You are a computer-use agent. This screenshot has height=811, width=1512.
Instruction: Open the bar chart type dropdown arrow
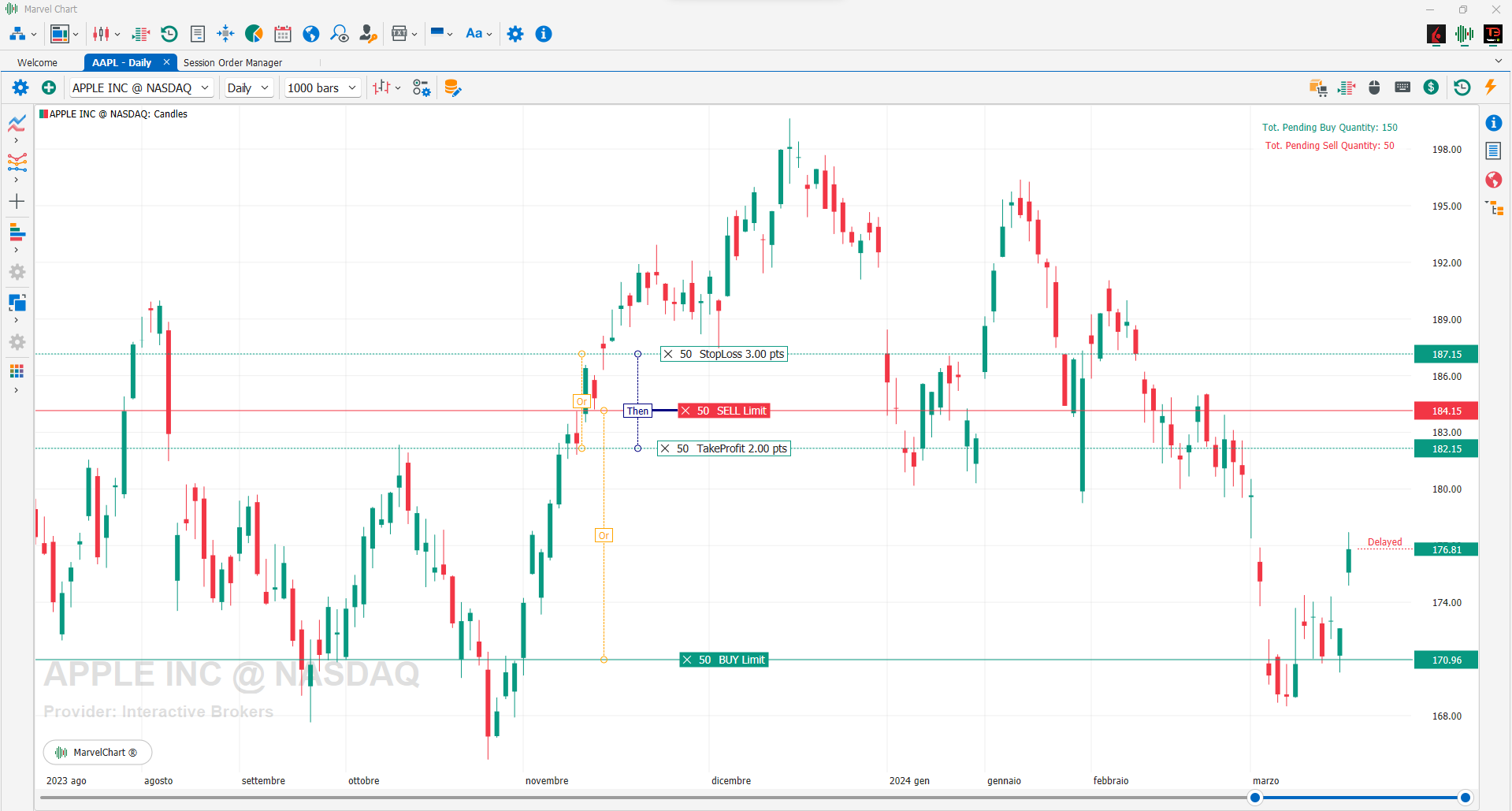tap(398, 88)
